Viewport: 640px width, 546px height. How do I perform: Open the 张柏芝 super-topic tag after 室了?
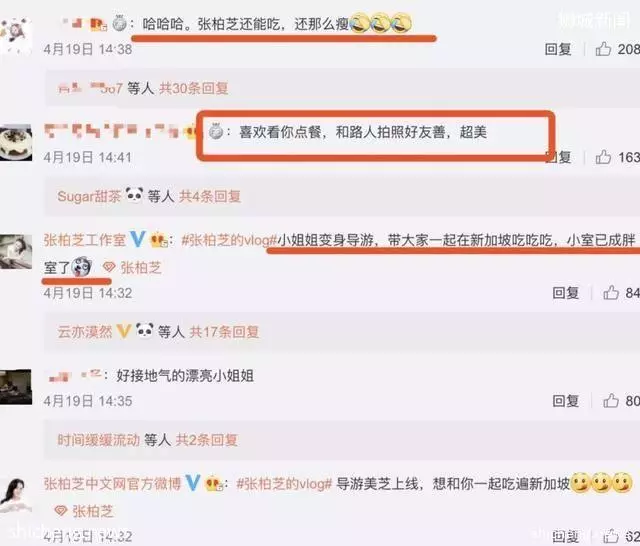[x=133, y=268]
